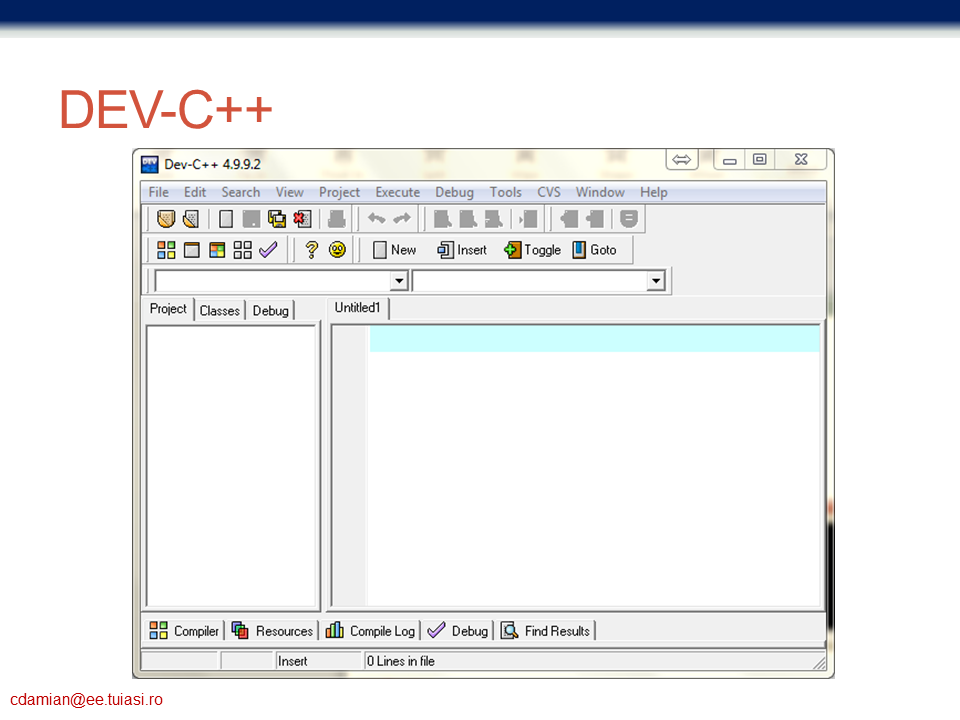Open the bottom Debug tab with checkmark

click(457, 631)
